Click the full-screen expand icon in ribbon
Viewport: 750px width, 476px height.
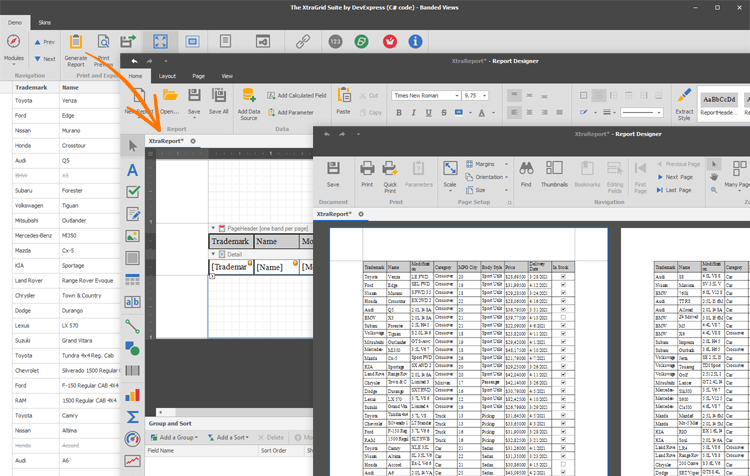[160, 42]
